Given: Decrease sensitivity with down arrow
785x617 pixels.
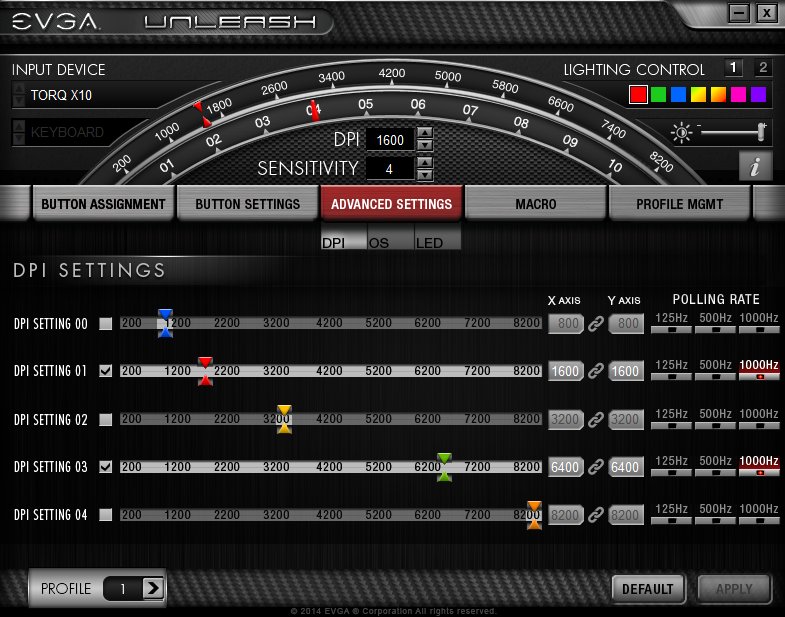Looking at the screenshot, I should [425, 175].
